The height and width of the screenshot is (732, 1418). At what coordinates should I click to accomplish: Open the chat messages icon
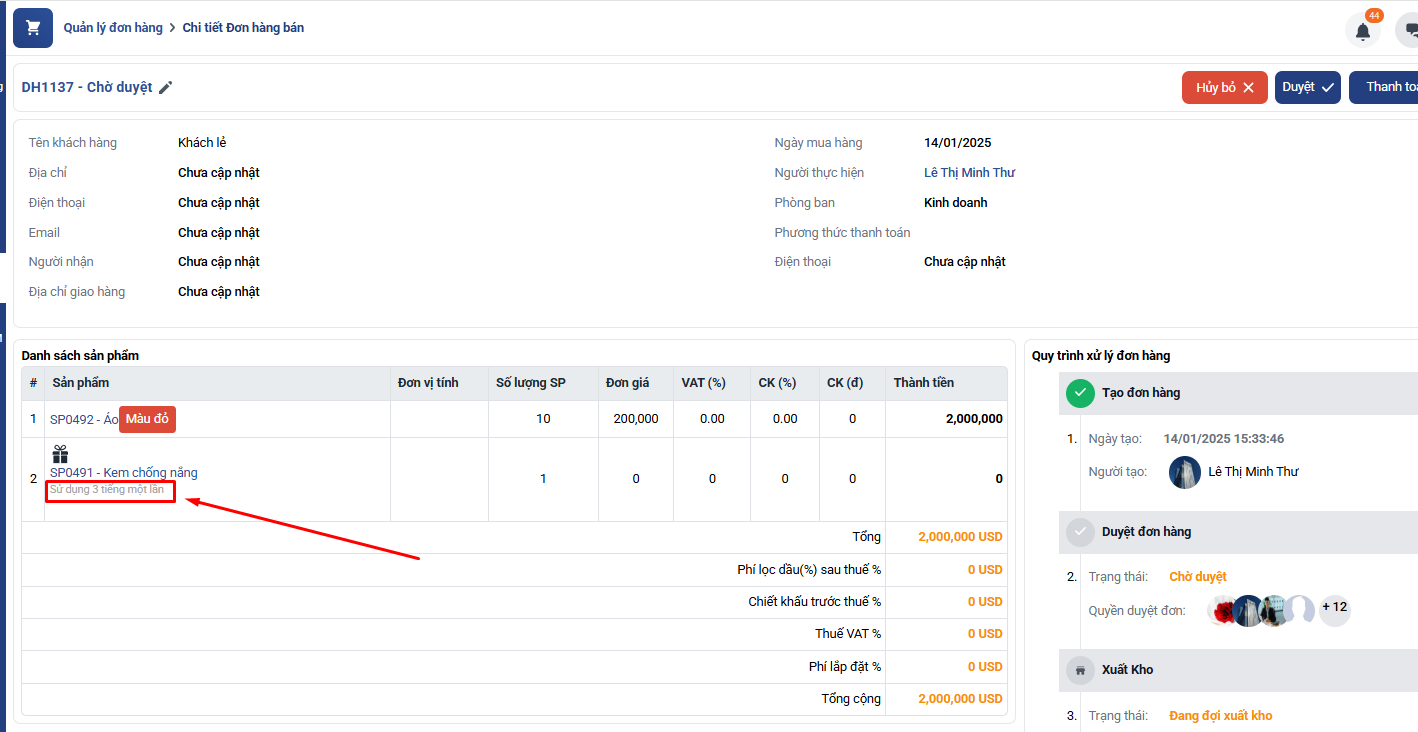pos(1409,31)
